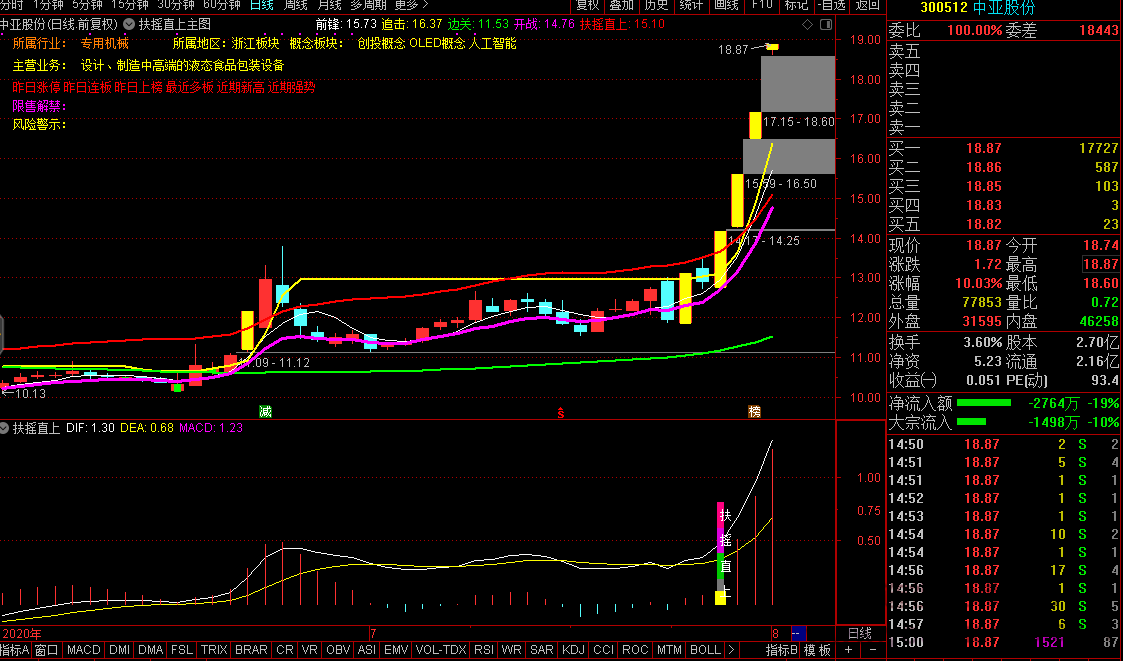Viewport: 1123px width, 661px height.
Task: Click the green 减 signal marker icon
Action: 265,411
